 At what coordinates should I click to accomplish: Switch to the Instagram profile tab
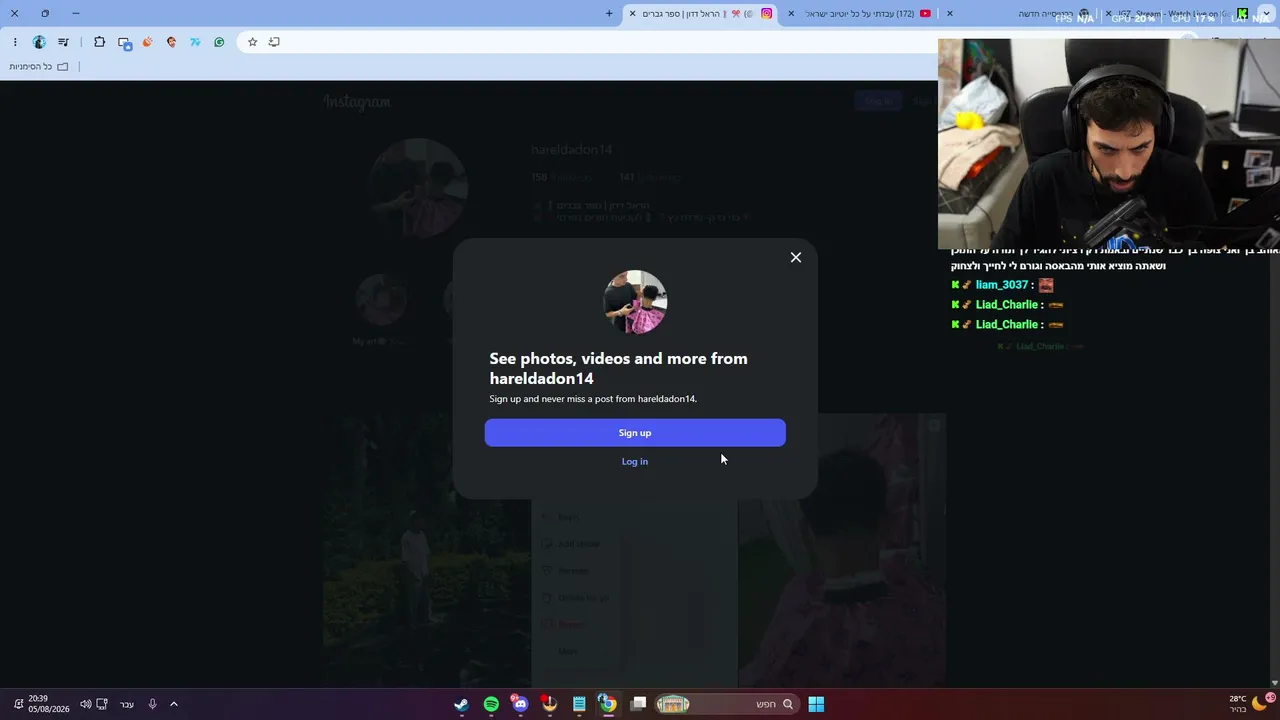click(701, 13)
